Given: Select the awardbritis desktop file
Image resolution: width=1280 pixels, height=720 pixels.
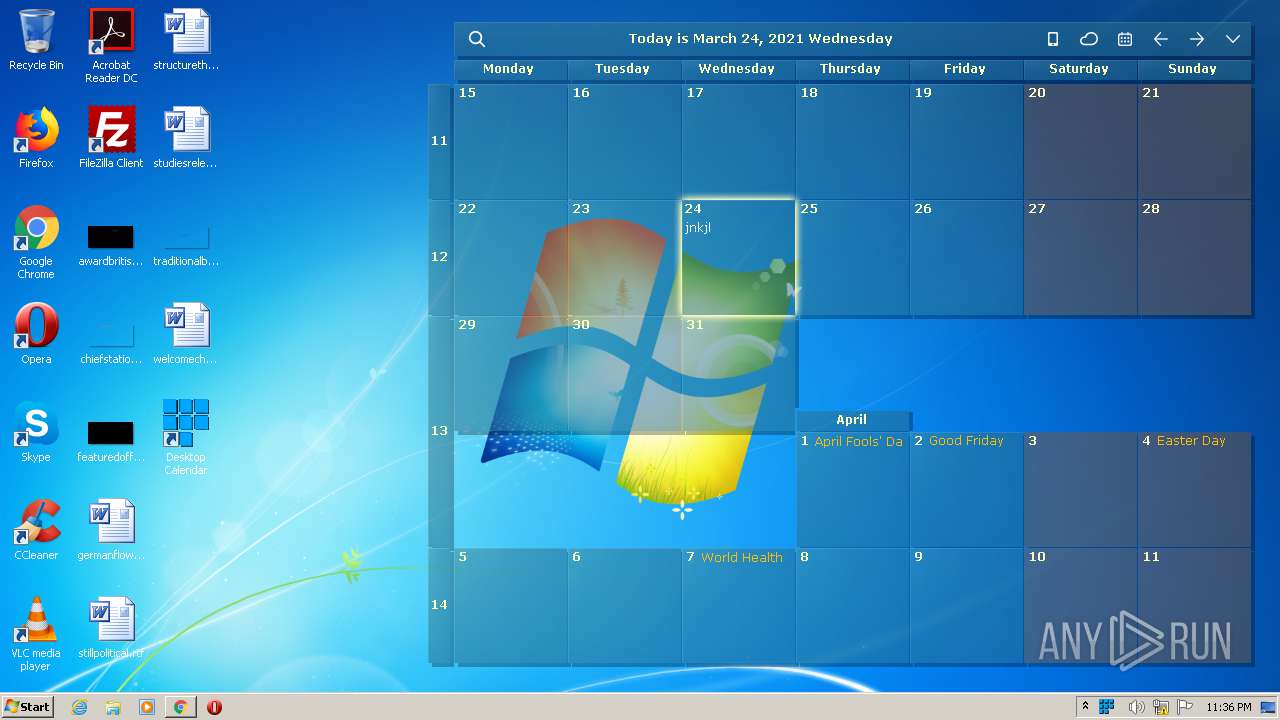Looking at the screenshot, I should click(111, 247).
